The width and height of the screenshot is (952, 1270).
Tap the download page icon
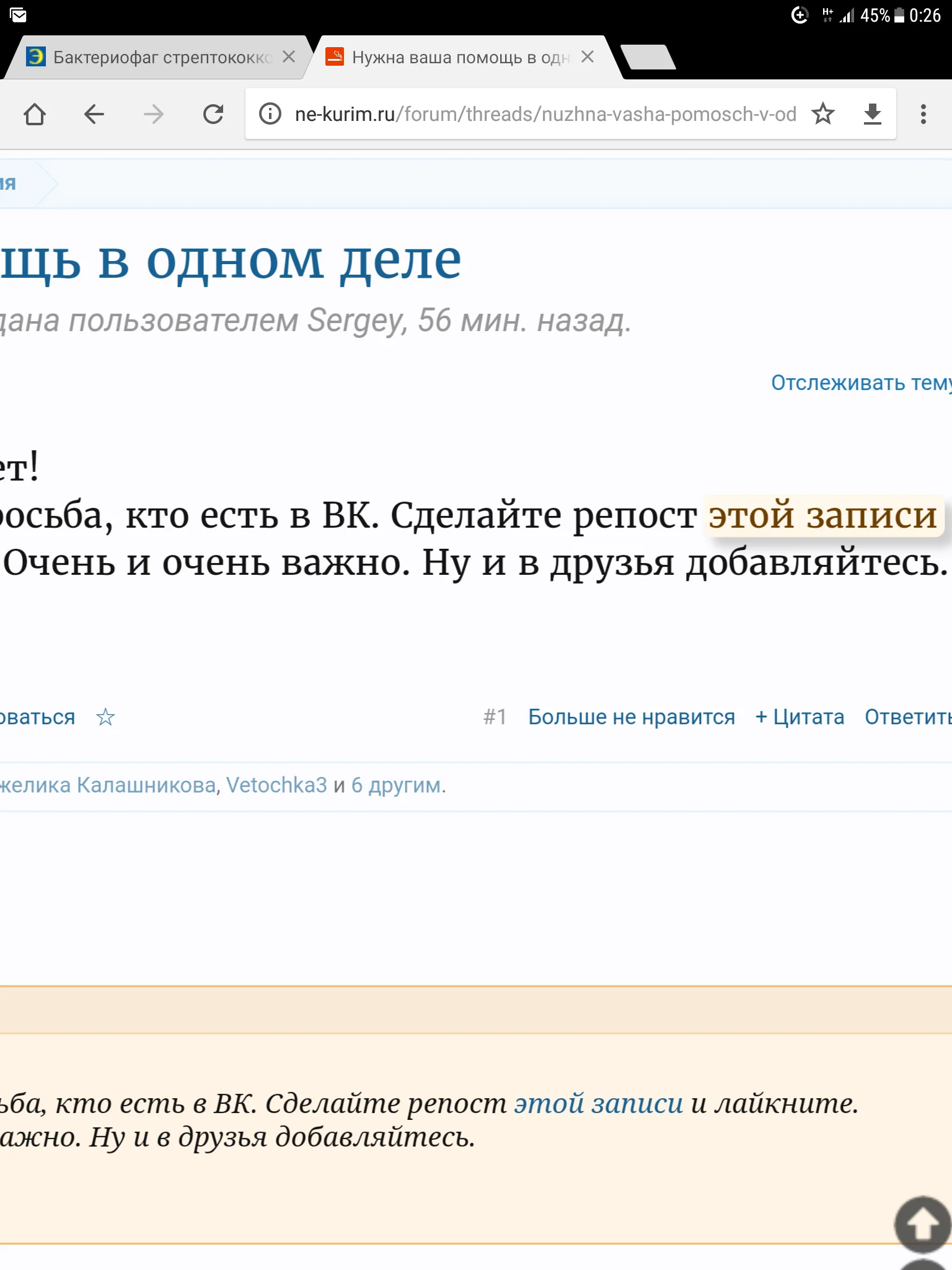[x=873, y=114]
